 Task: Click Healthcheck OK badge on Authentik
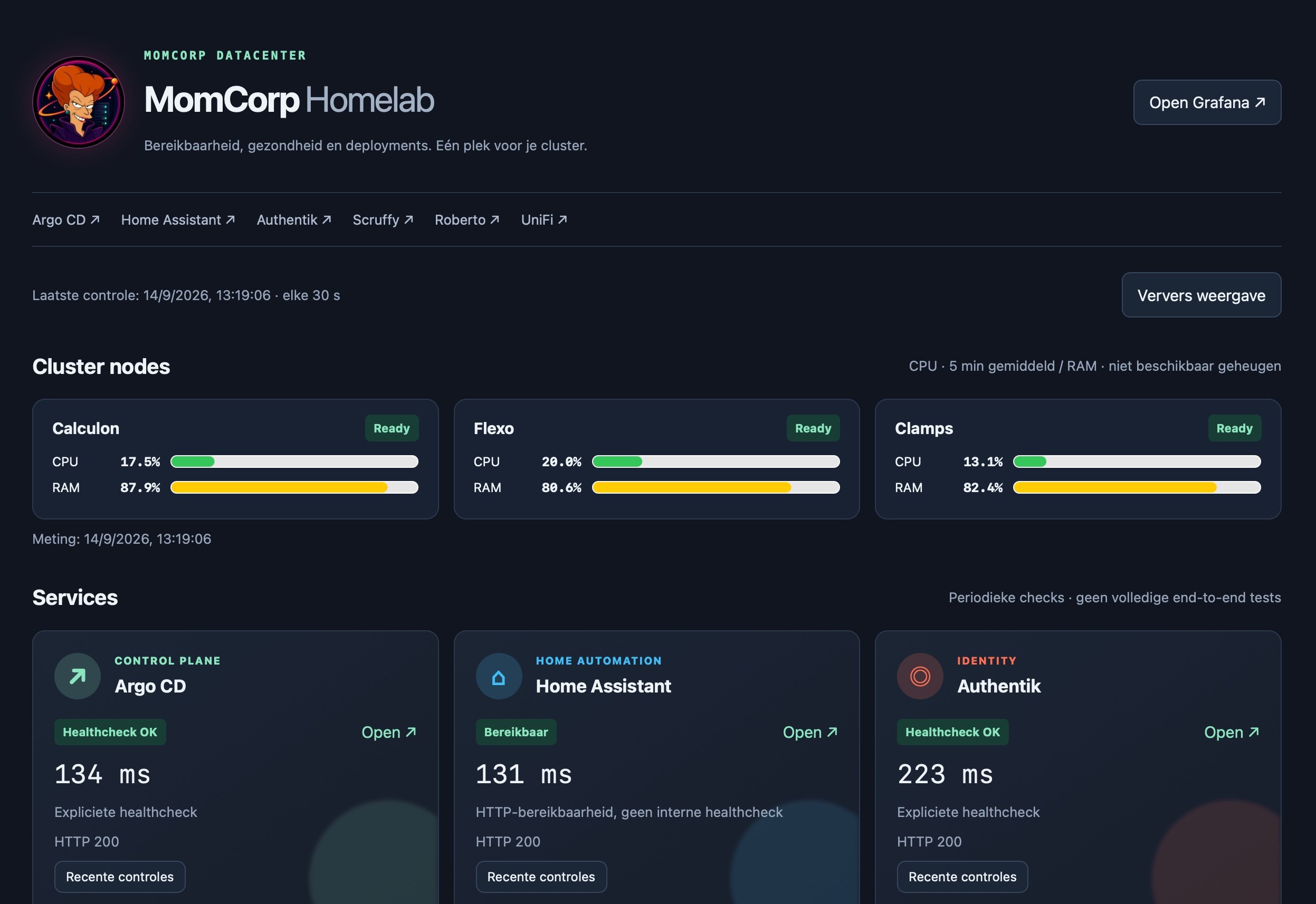point(952,732)
